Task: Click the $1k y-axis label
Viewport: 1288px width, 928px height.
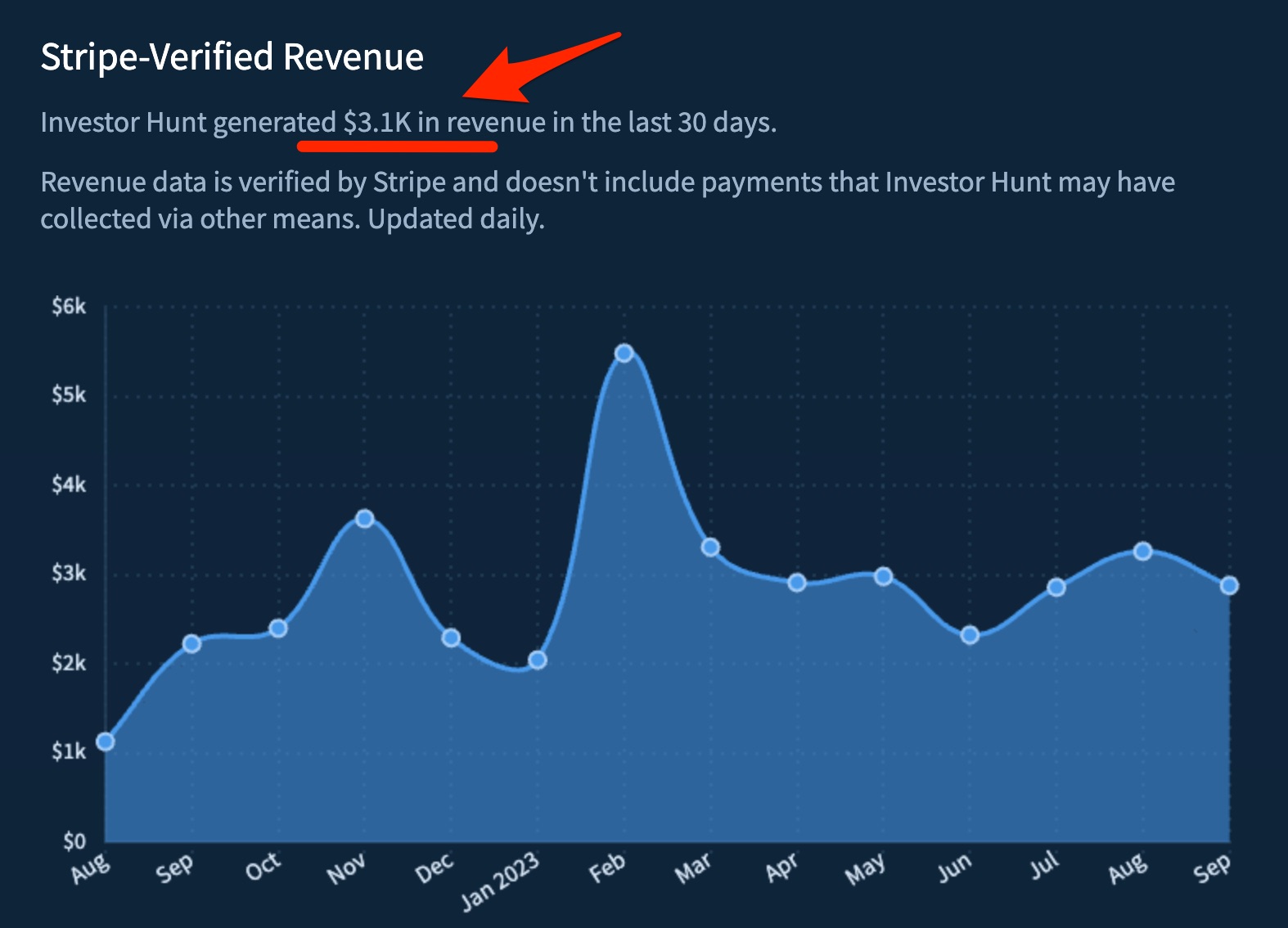Action: 69,751
